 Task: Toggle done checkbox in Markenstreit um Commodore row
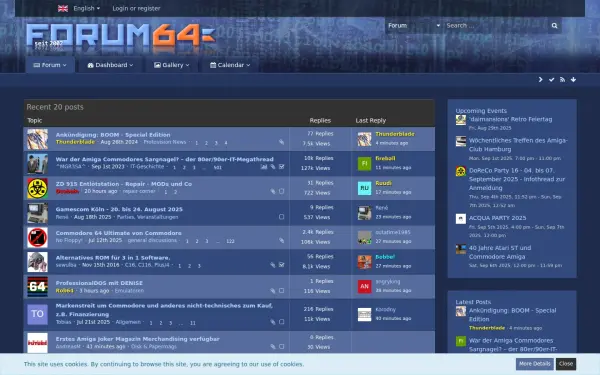pyautogui.click(x=282, y=322)
